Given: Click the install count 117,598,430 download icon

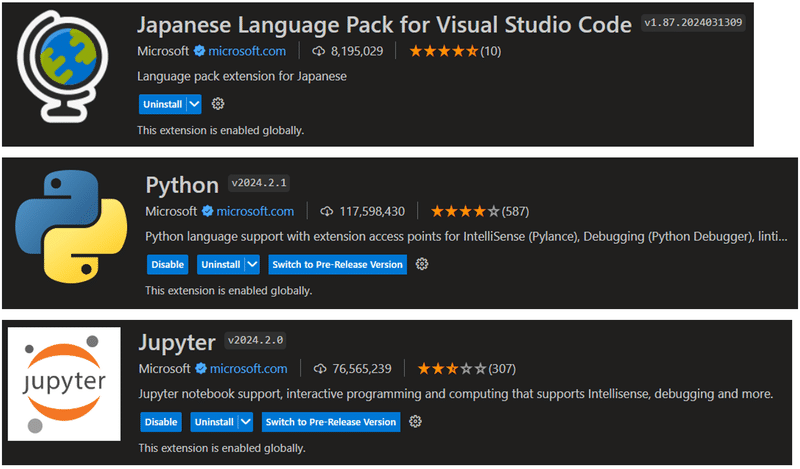Looking at the screenshot, I should click(x=327, y=211).
